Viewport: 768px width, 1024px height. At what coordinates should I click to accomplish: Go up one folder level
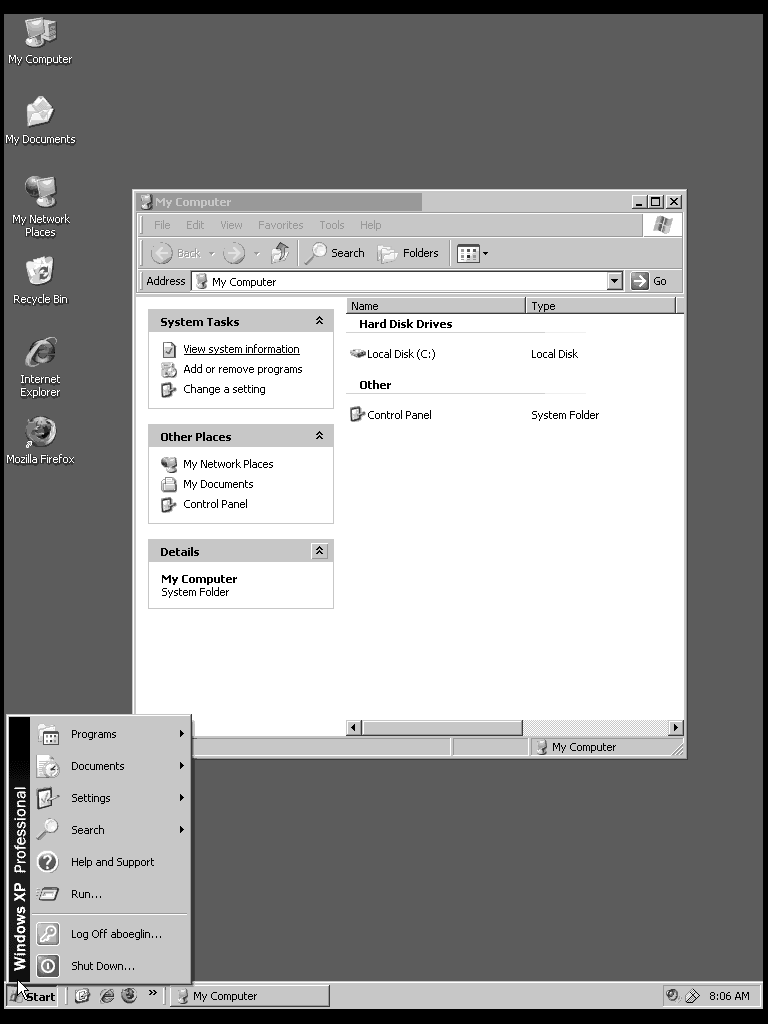point(280,253)
